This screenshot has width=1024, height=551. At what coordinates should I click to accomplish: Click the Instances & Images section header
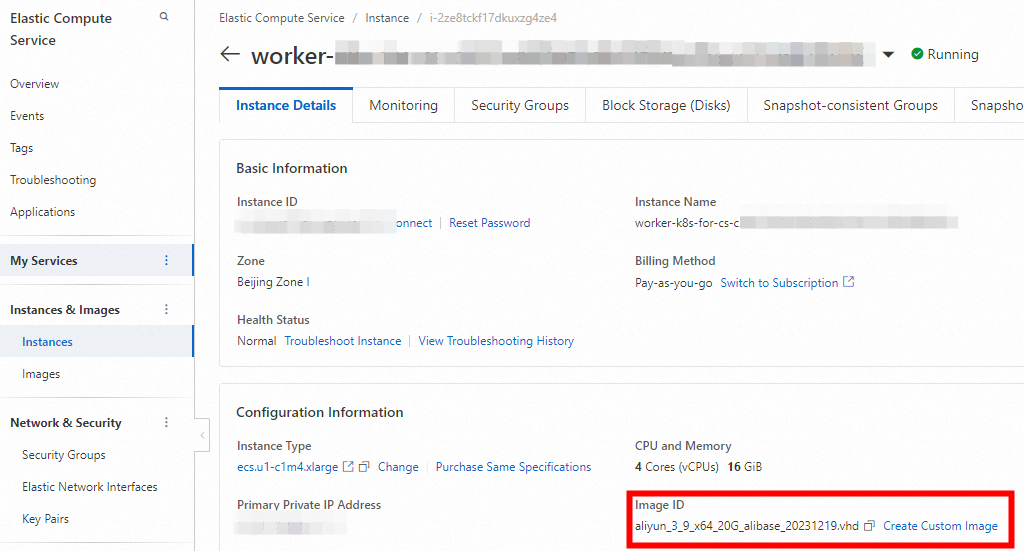point(65,309)
